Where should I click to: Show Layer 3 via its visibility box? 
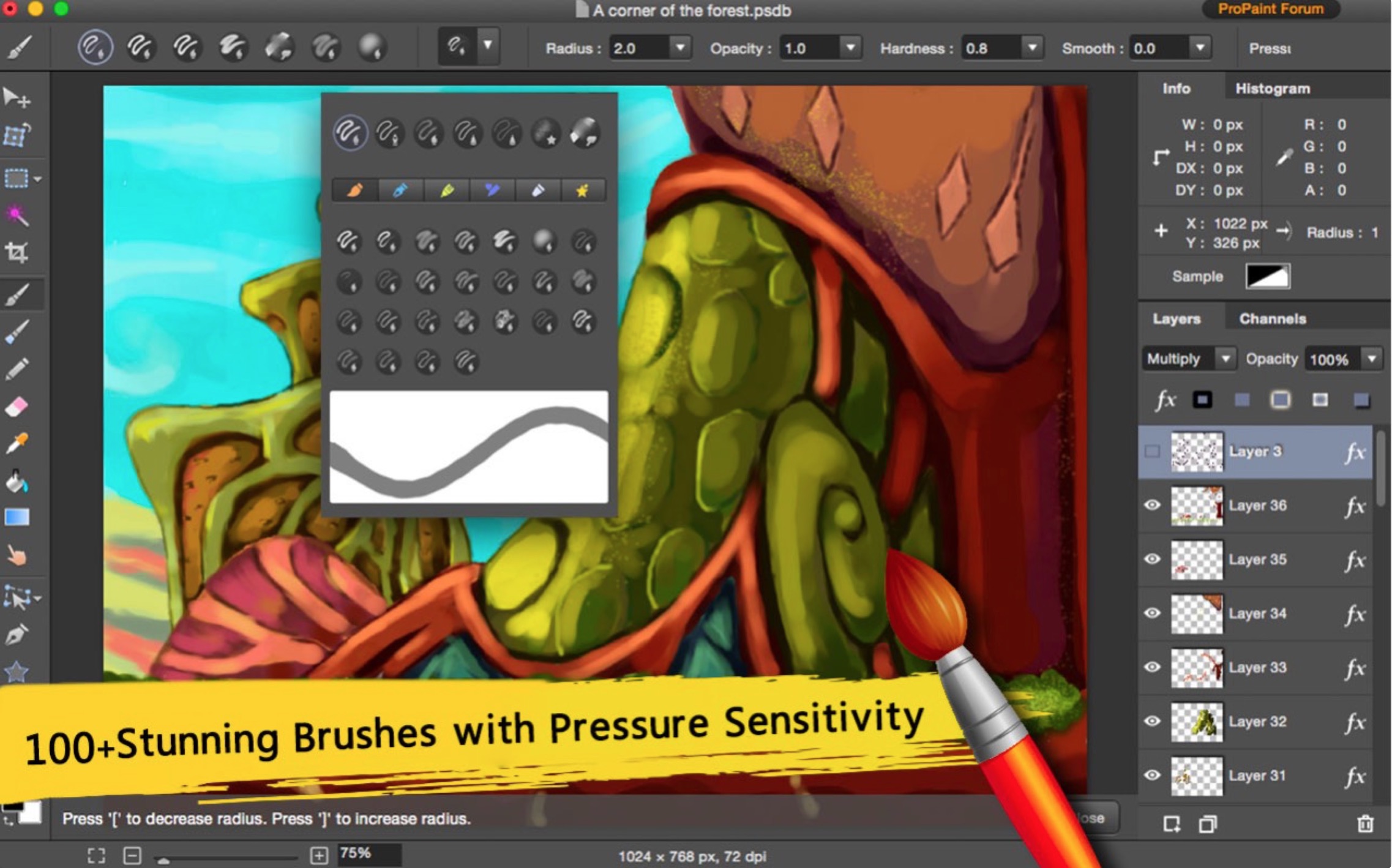pos(1152,452)
